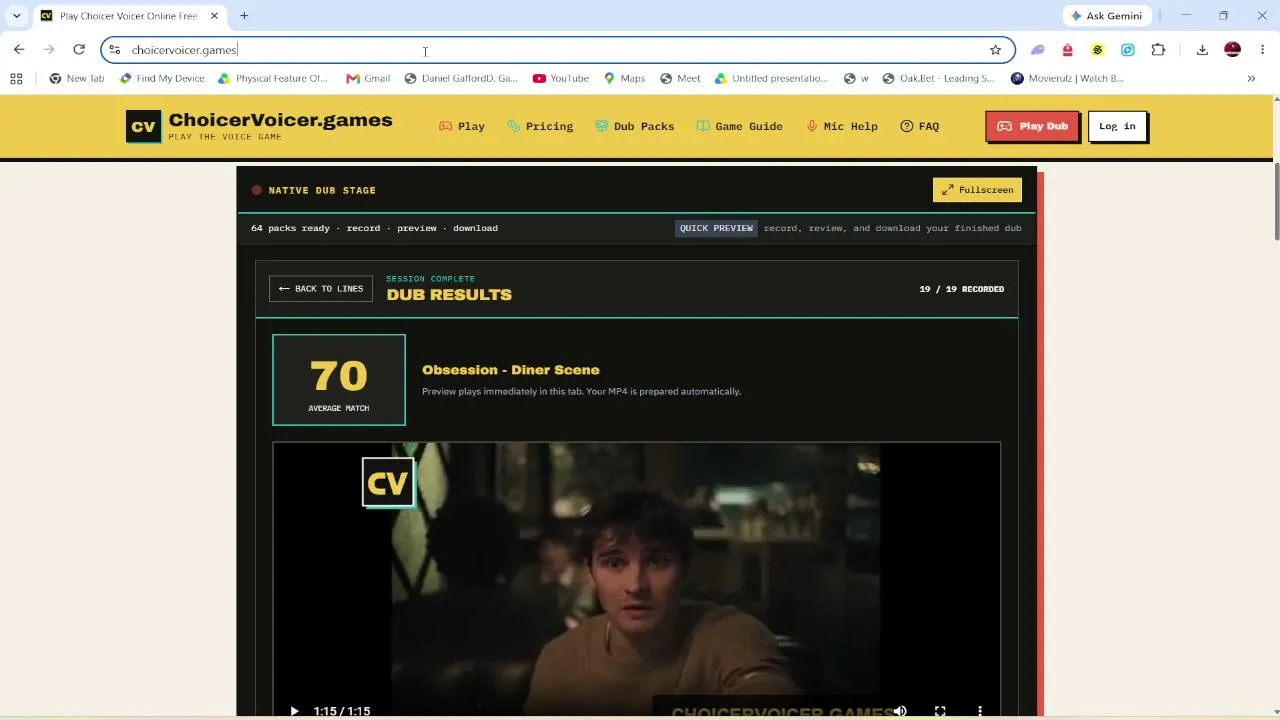Open the Maps bookmark
1280x720 pixels.
click(x=625, y=78)
